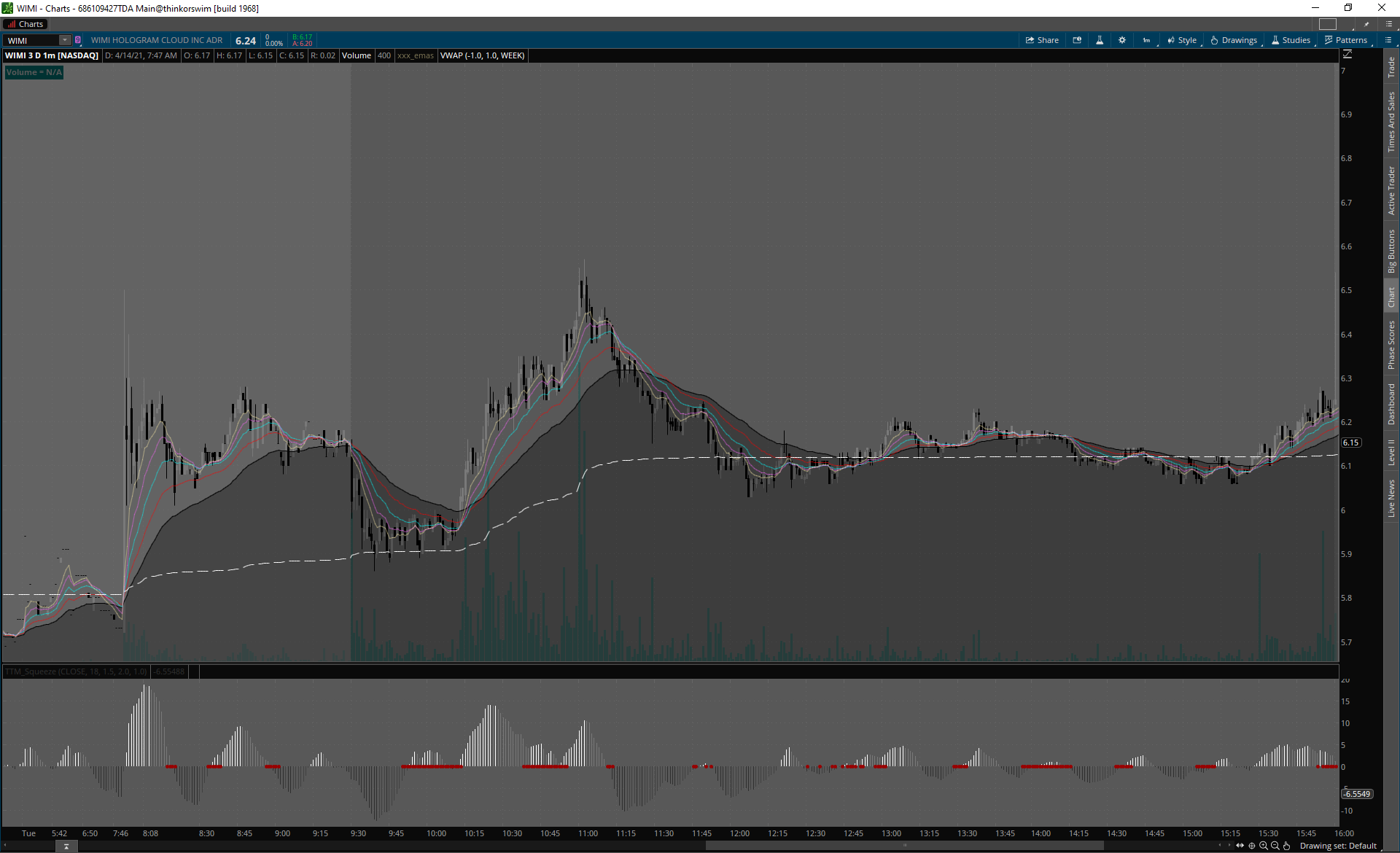Image resolution: width=1400 pixels, height=853 pixels.
Task: Open chart settings gear icon
Action: click(1122, 40)
